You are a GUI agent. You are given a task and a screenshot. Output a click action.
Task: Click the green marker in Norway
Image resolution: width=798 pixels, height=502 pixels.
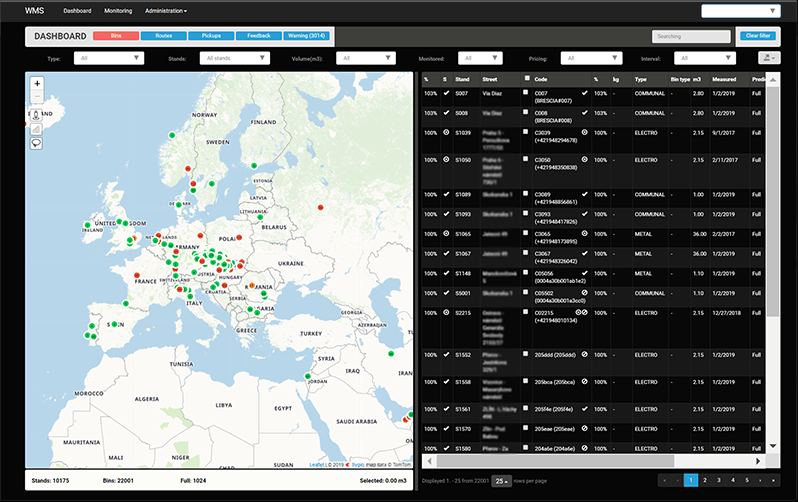click(x=172, y=135)
